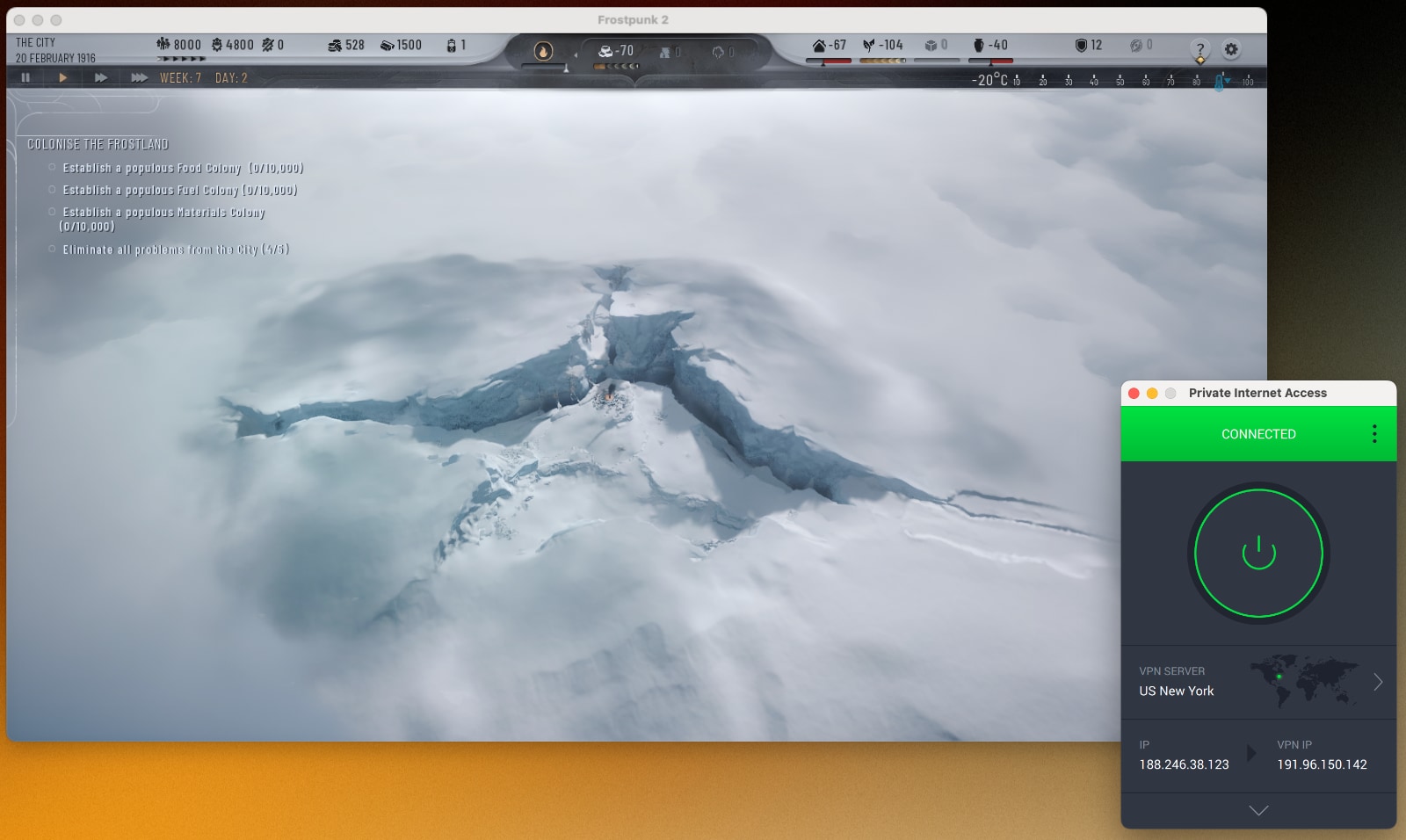Image resolution: width=1406 pixels, height=840 pixels.
Task: Click the population icon showing 8000
Action: click(163, 45)
